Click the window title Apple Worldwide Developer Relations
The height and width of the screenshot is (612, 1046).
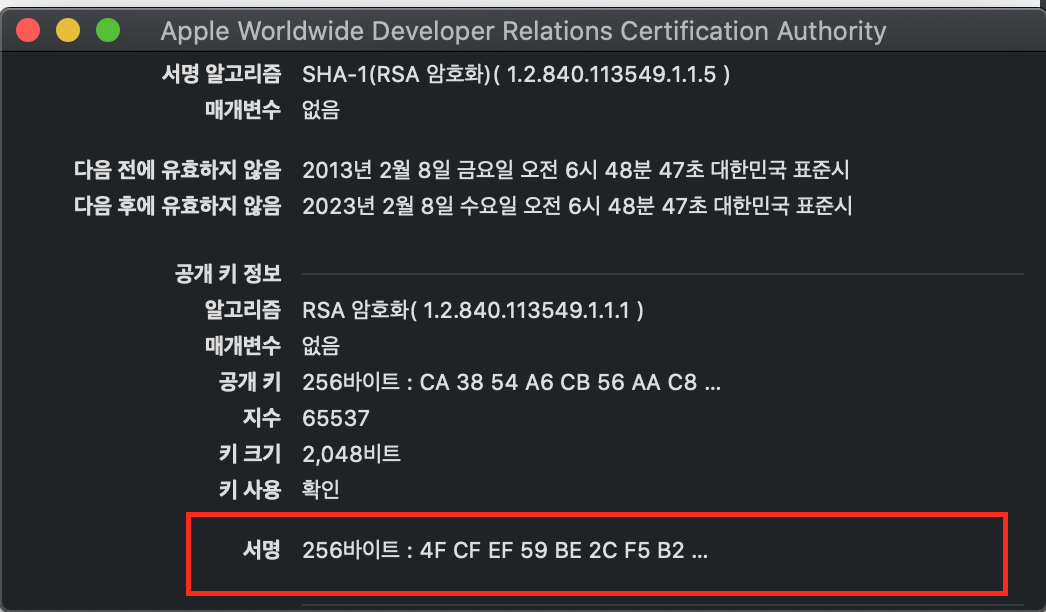(x=524, y=31)
